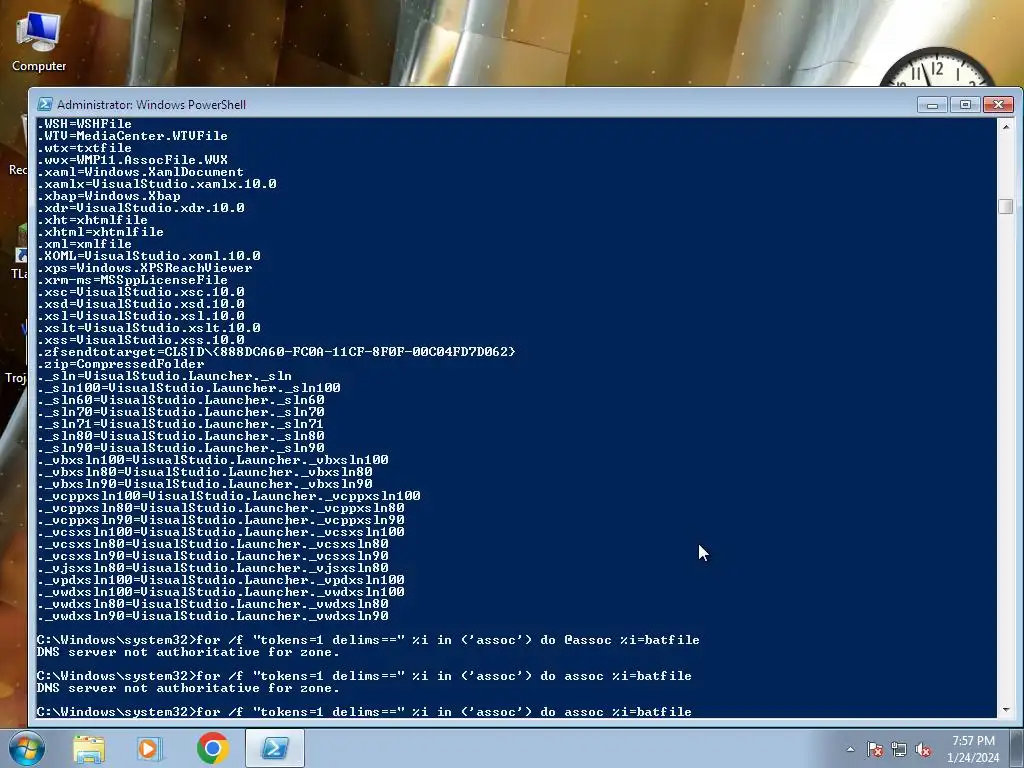This screenshot has width=1024, height=768.
Task: Click the ".xslt=VisualStudio.xslt.10.0" line
Action: (x=149, y=328)
